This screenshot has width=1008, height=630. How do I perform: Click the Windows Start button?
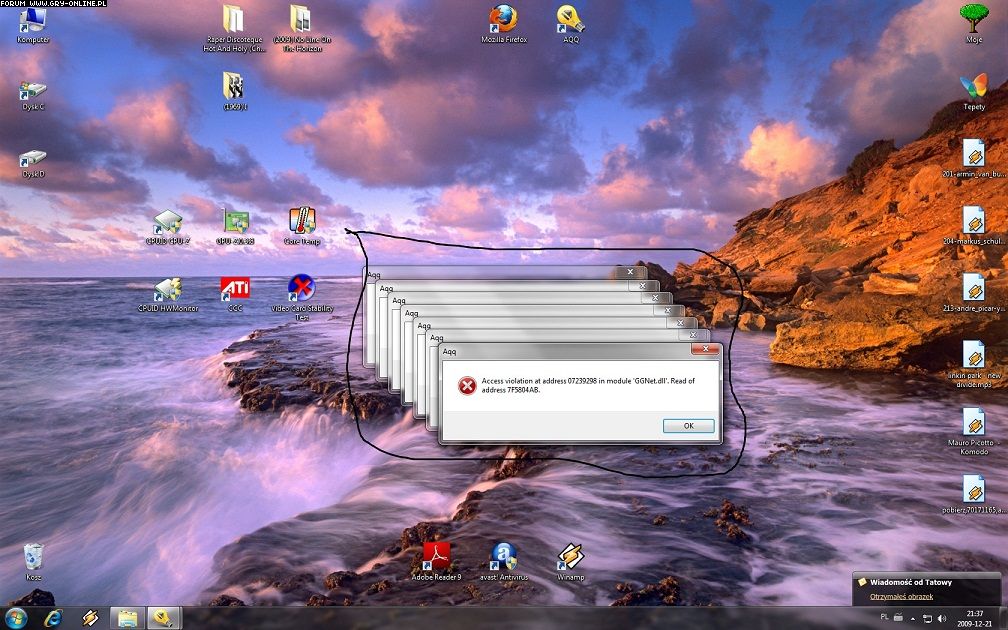[x=16, y=617]
